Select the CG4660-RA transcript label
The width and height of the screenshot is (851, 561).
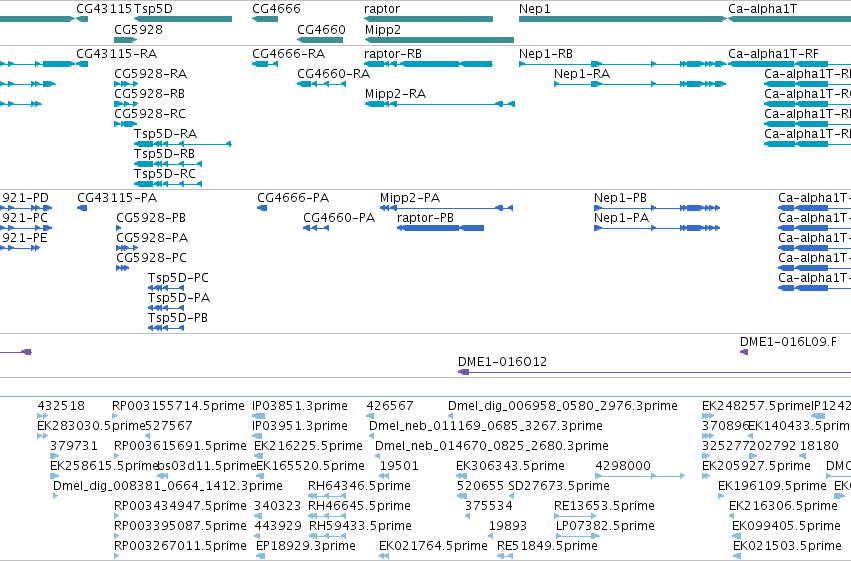click(334, 74)
